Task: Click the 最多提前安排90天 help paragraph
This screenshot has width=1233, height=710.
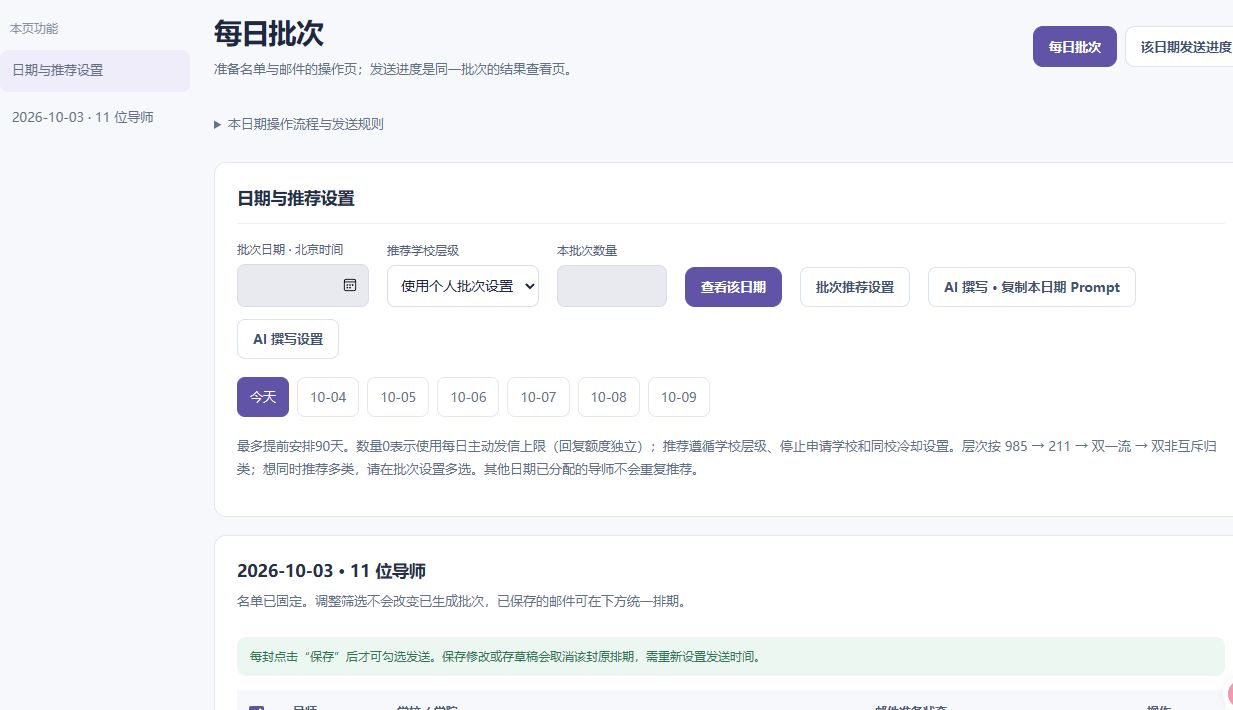Action: click(727, 457)
